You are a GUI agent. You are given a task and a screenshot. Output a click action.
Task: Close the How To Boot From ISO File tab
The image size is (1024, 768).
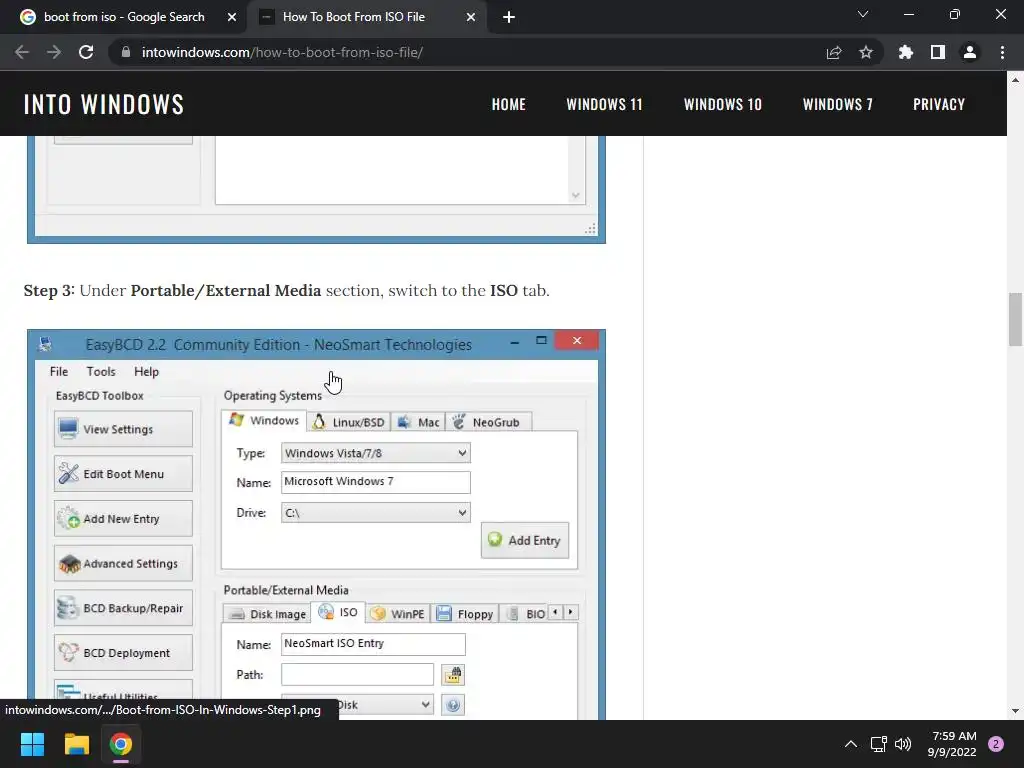tap(471, 17)
